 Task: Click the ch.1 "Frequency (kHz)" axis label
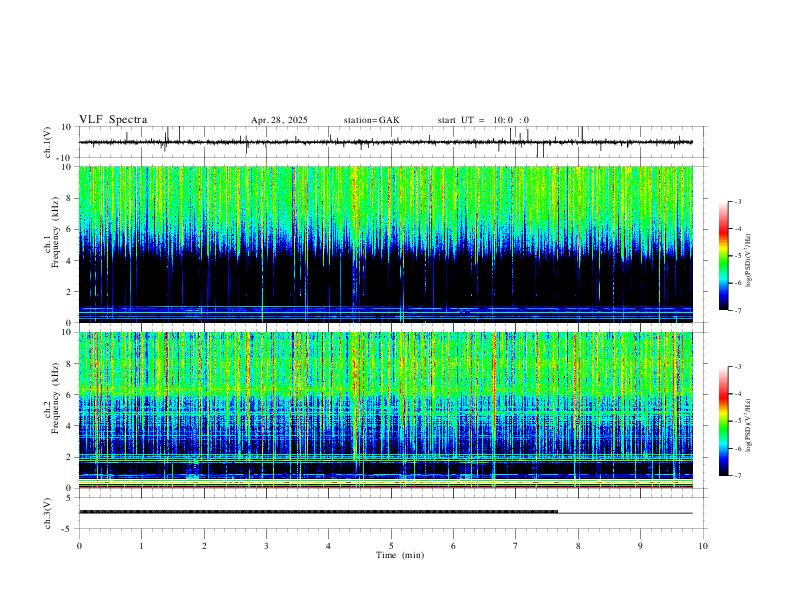click(55, 232)
